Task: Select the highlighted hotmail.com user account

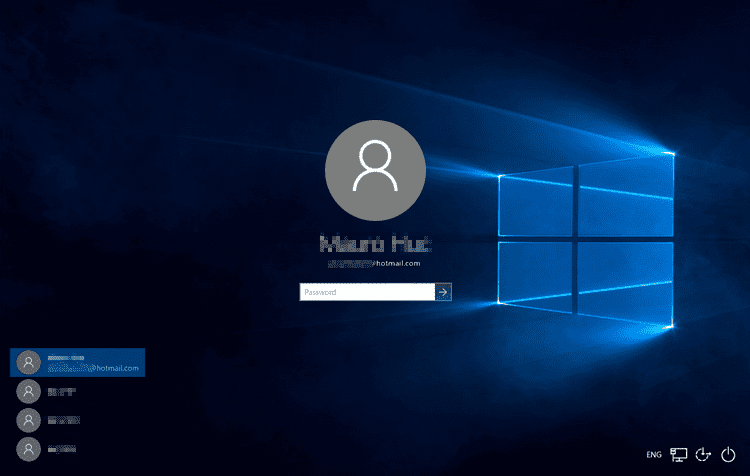Action: (77, 363)
